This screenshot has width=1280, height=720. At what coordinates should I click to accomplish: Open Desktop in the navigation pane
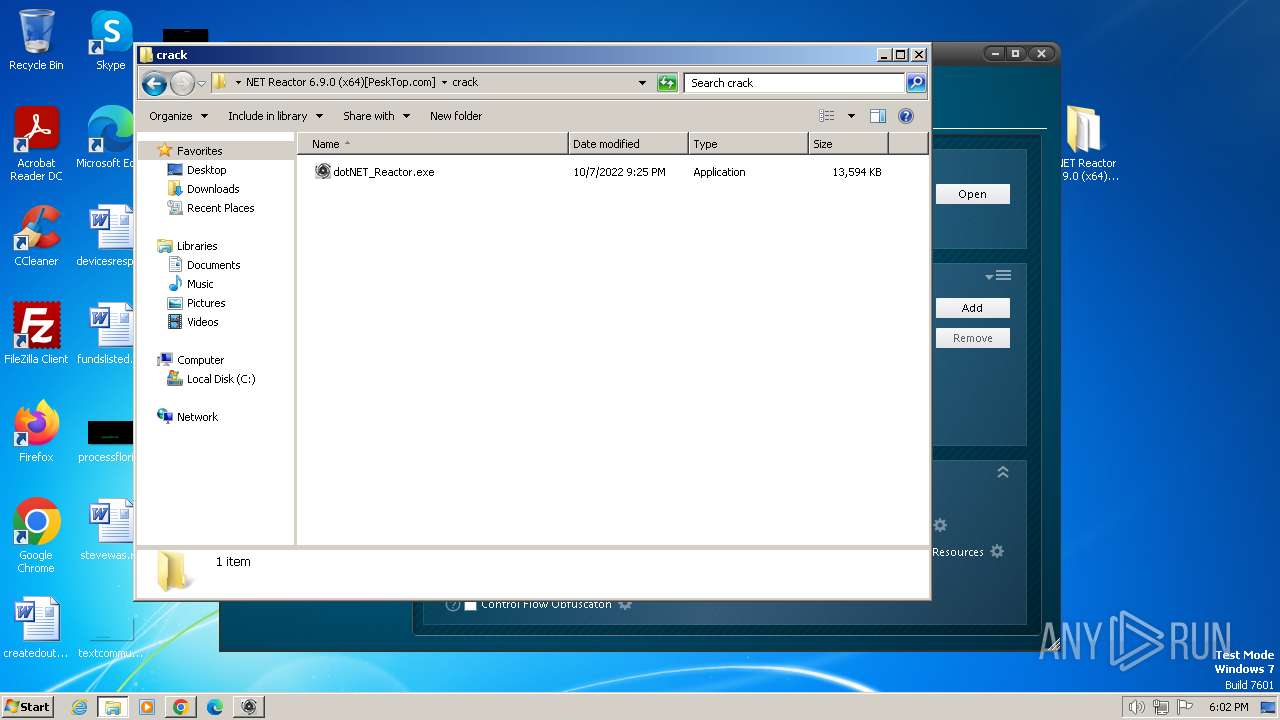pyautogui.click(x=206, y=170)
